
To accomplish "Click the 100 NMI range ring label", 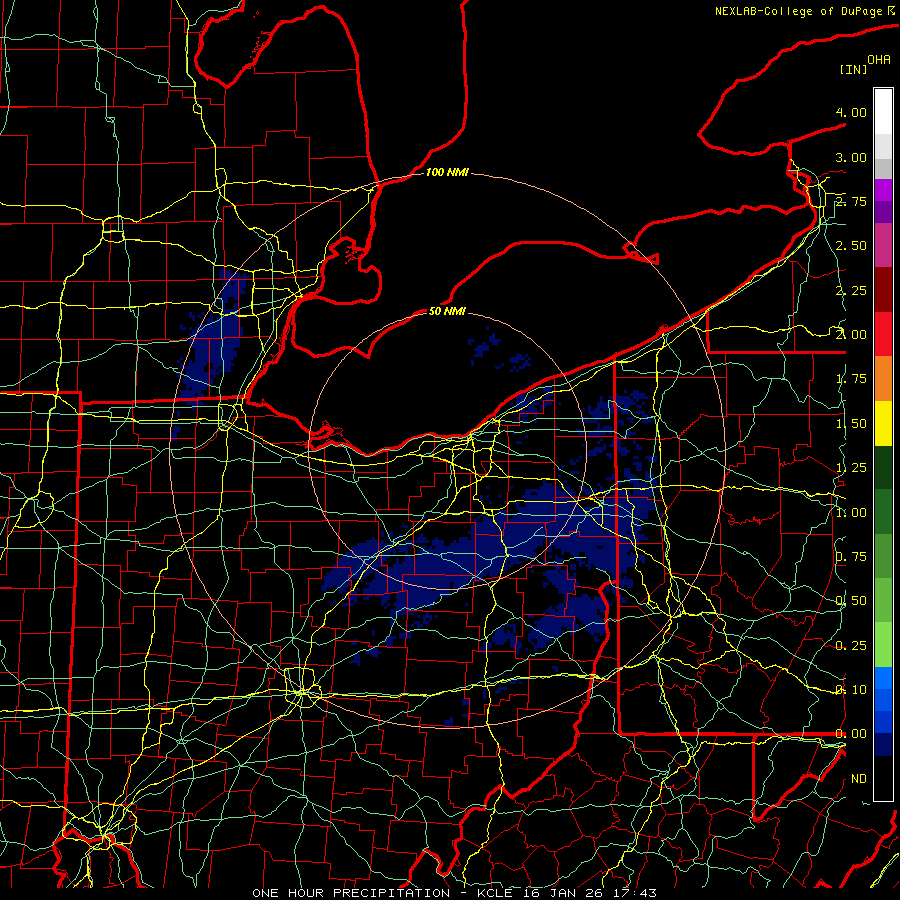I will tap(447, 172).
